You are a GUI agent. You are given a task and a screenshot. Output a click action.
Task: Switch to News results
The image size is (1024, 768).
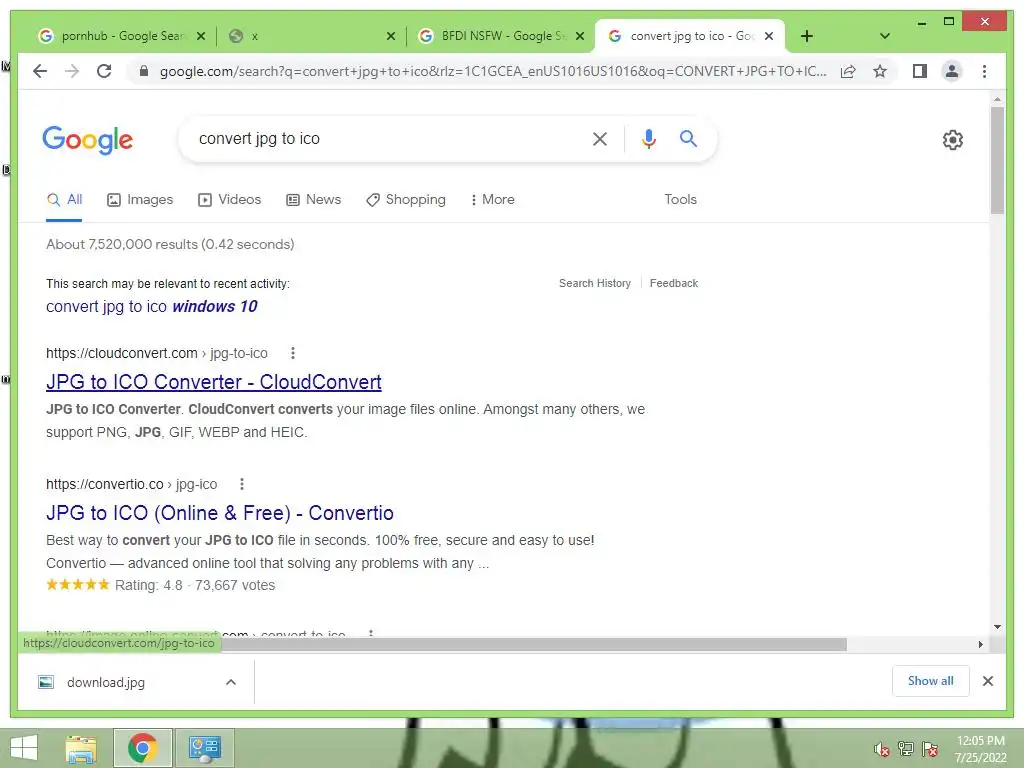313,200
